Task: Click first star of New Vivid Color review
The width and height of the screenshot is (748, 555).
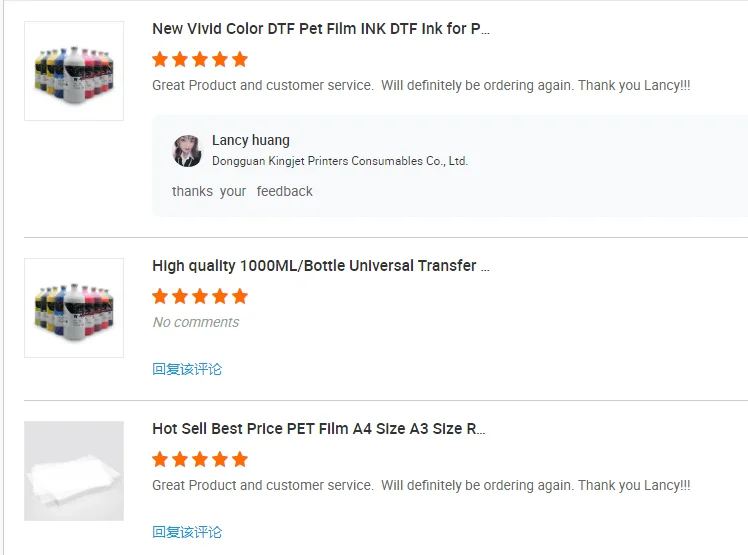Action: pos(160,59)
